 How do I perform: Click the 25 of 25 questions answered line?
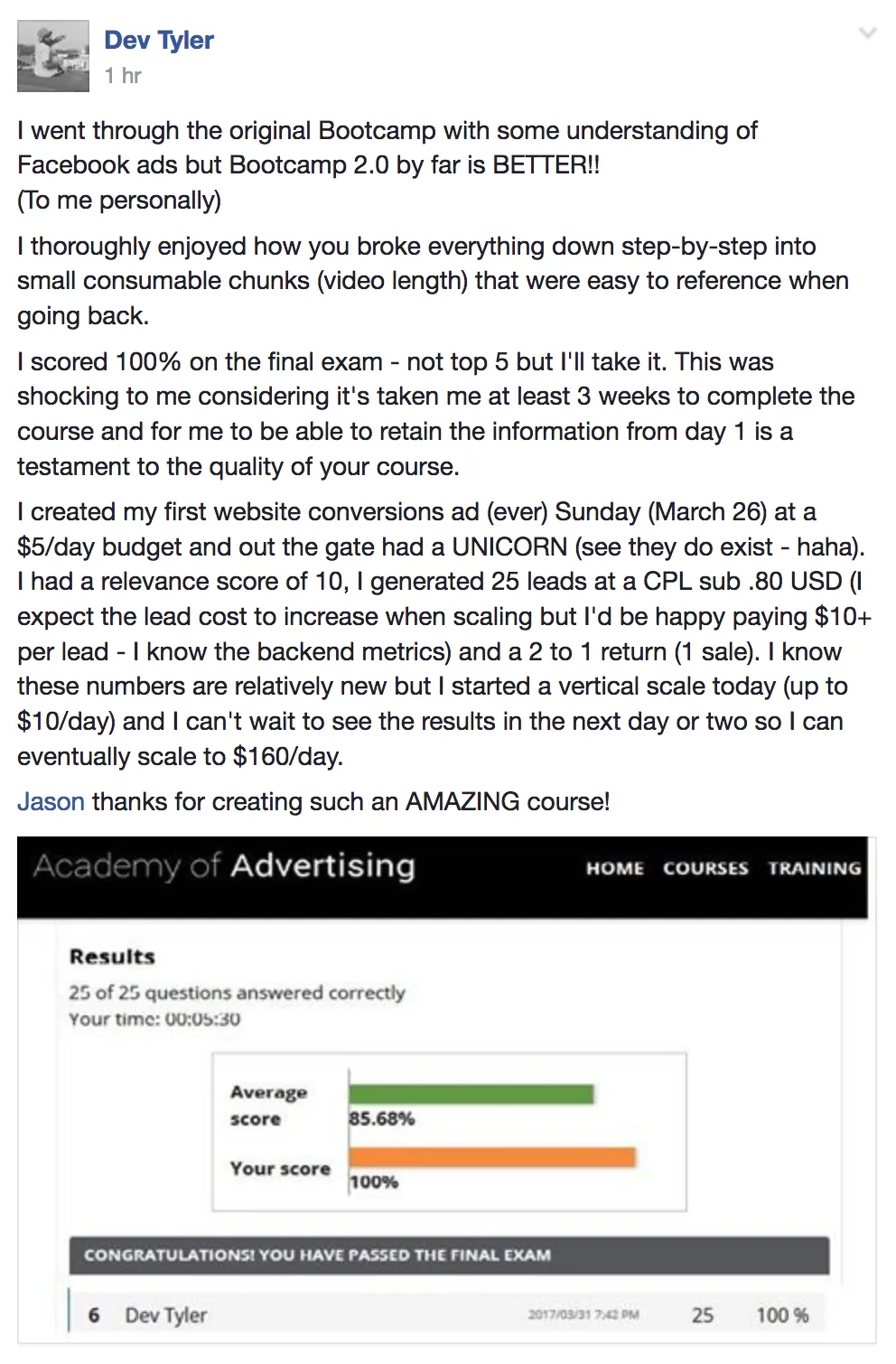pos(238,992)
